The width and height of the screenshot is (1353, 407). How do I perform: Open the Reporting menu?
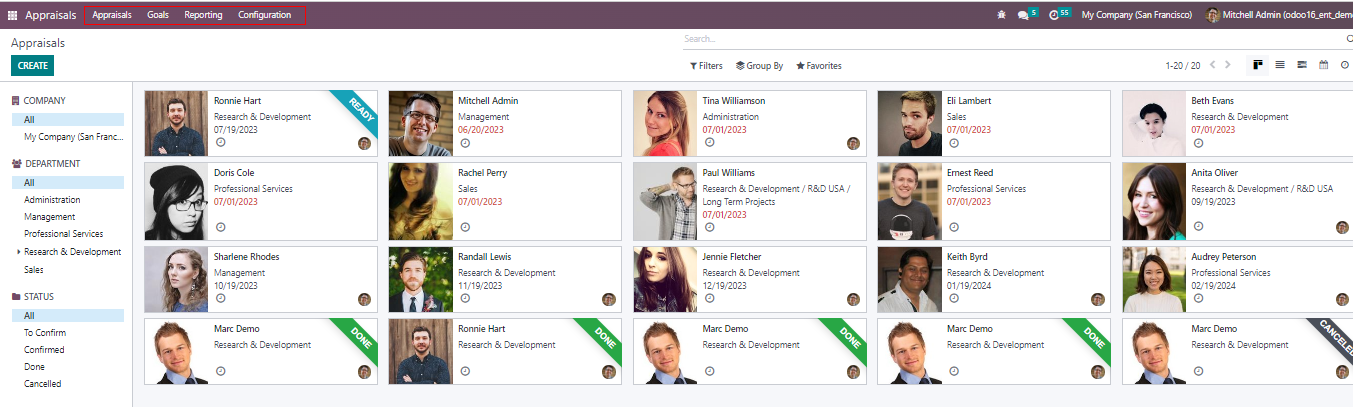click(203, 15)
